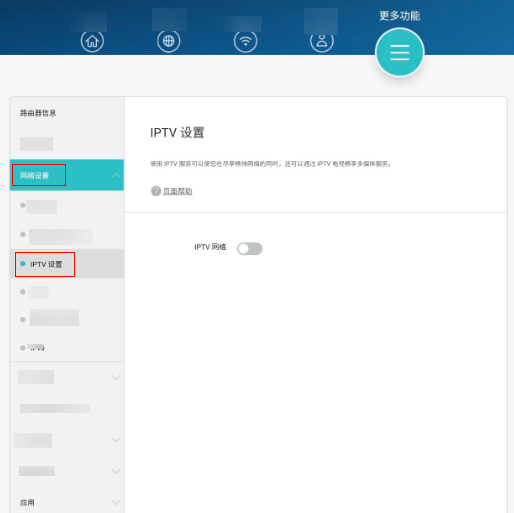Click the question mark help icon
Screen dimensions: 514x513
pyautogui.click(x=156, y=191)
